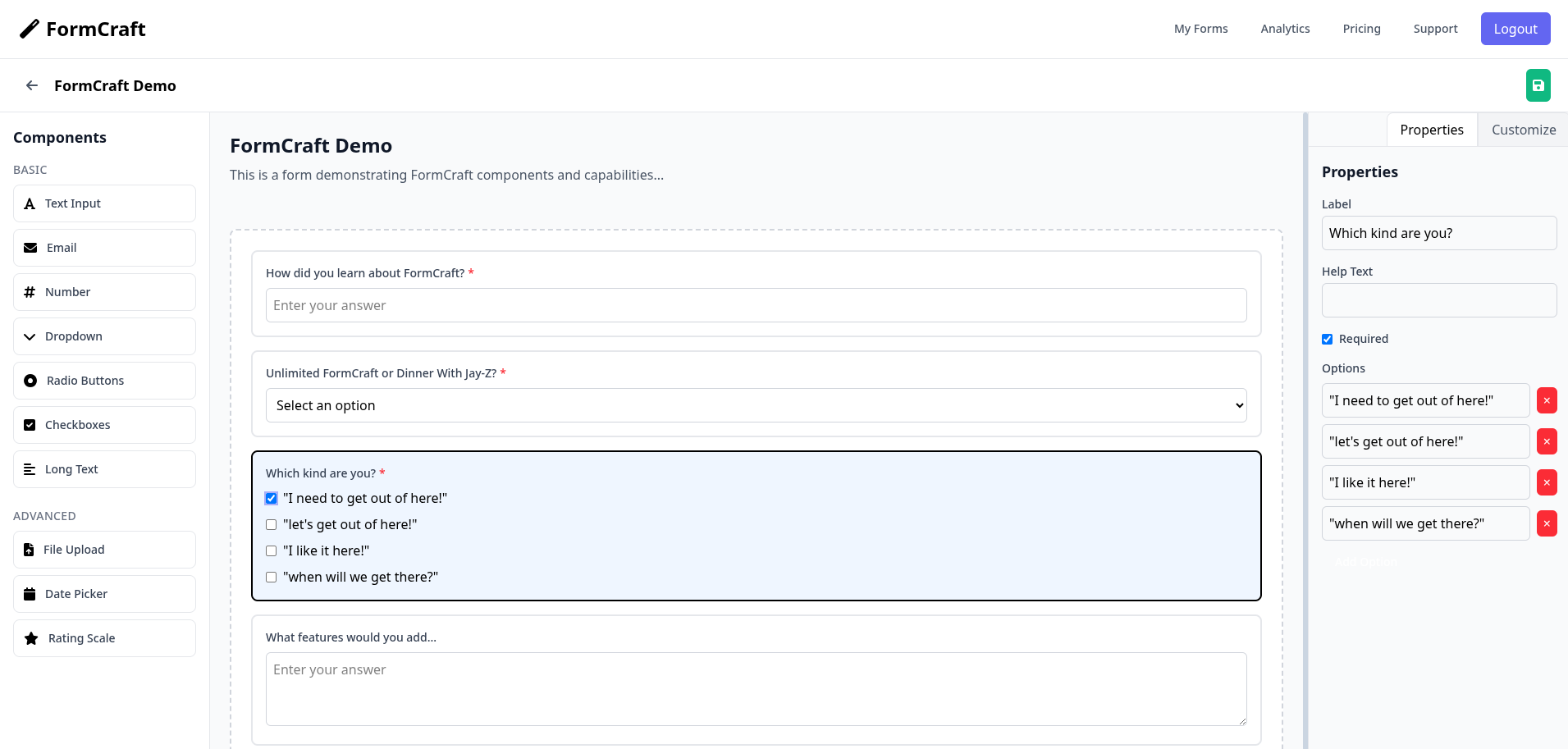
Task: Go back using the left arrow icon
Action: tap(32, 85)
